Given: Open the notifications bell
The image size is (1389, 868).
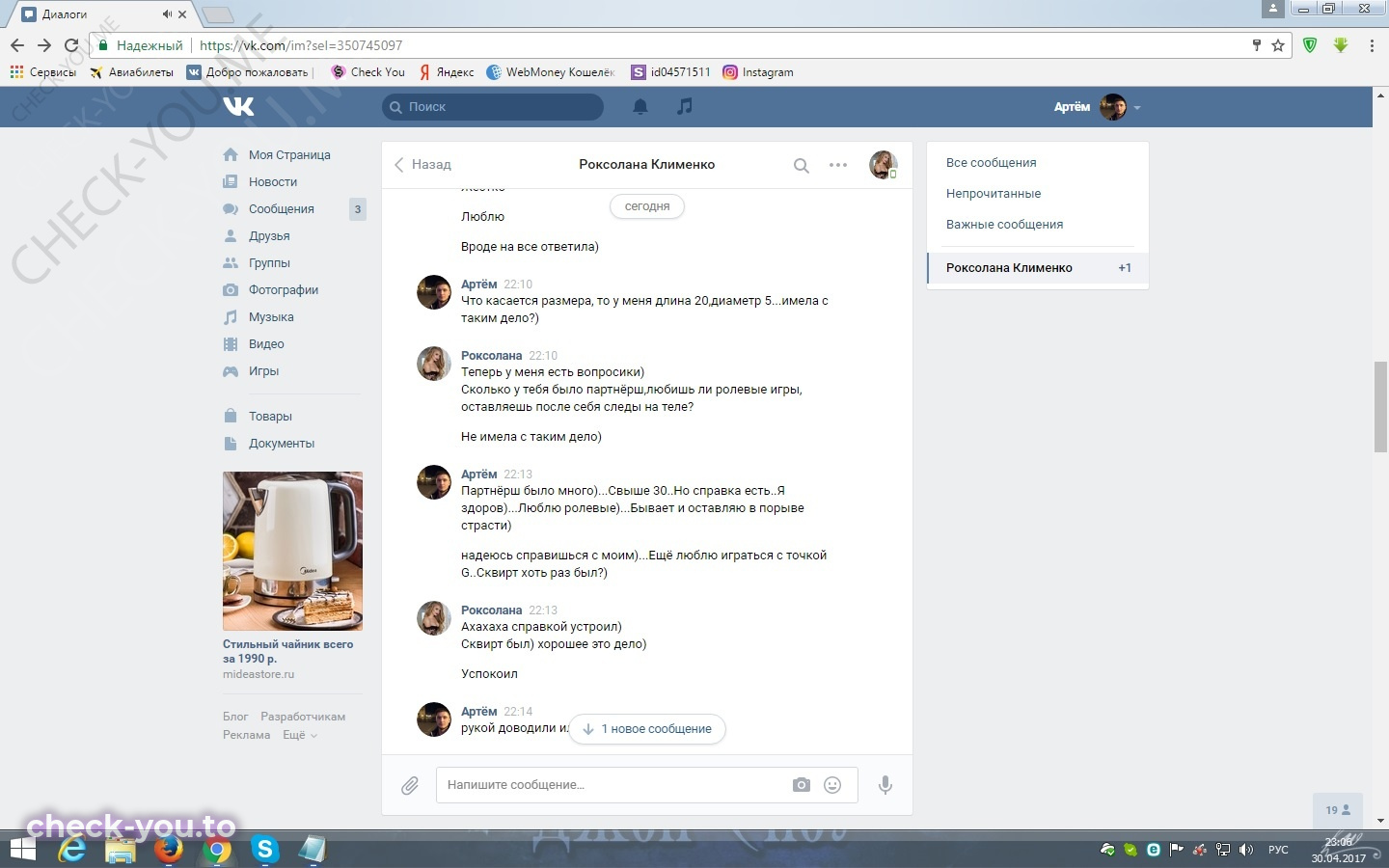Looking at the screenshot, I should (x=640, y=107).
